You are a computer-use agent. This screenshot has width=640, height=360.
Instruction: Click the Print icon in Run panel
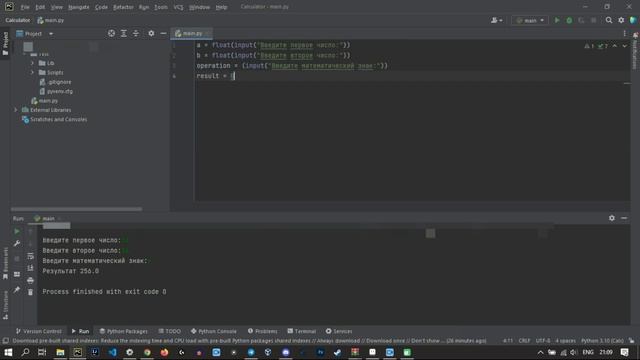(x=30, y=280)
